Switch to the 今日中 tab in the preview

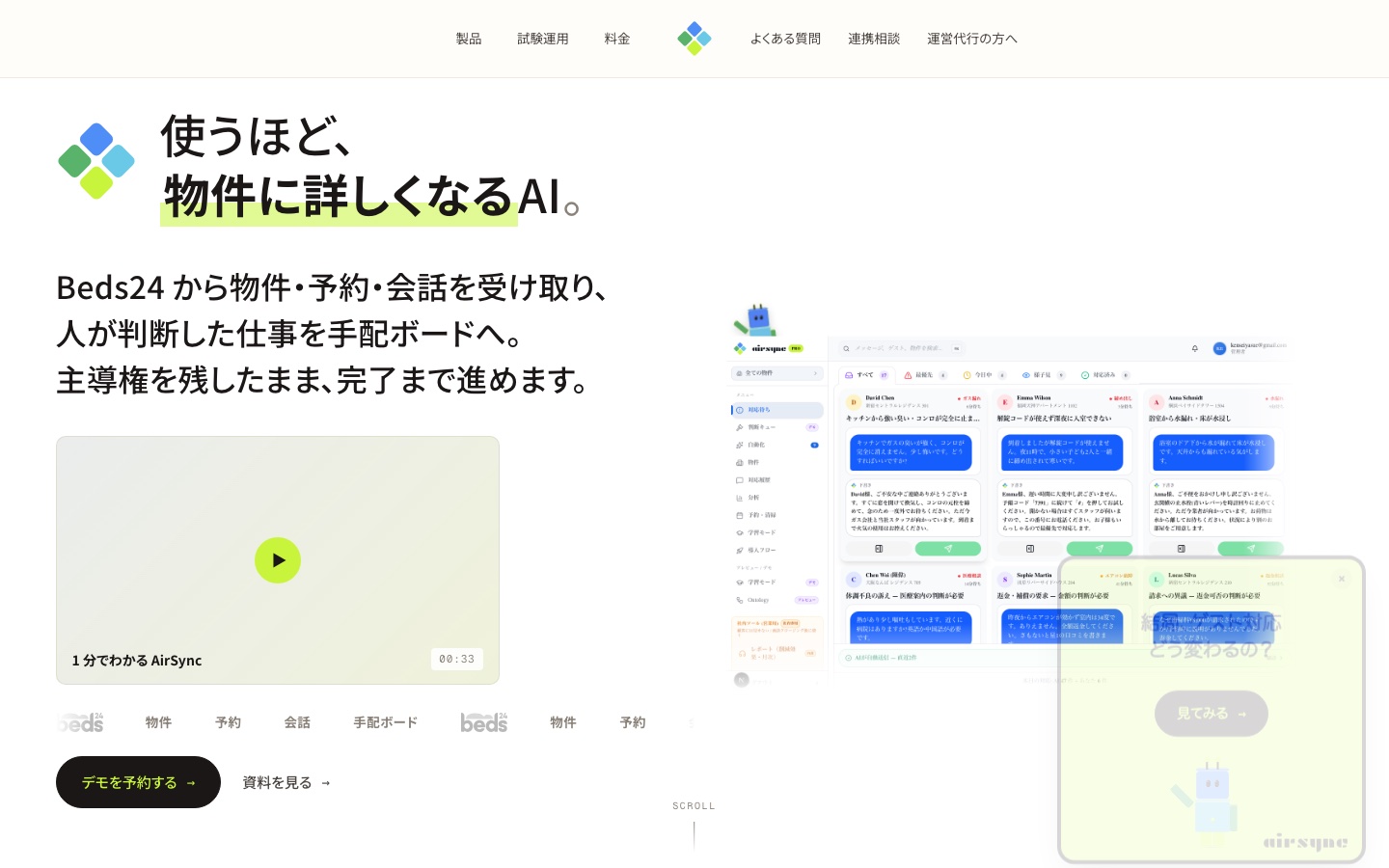(x=984, y=375)
